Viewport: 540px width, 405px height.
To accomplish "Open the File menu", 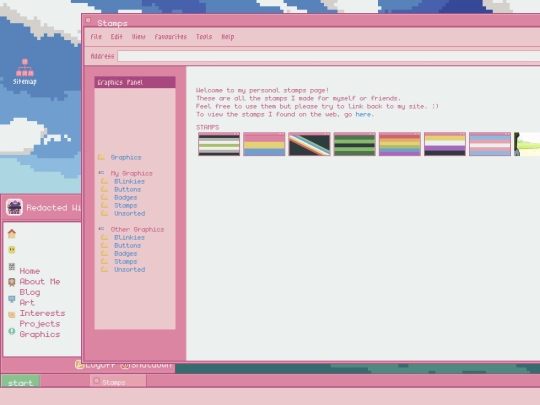I will pyautogui.click(x=96, y=37).
